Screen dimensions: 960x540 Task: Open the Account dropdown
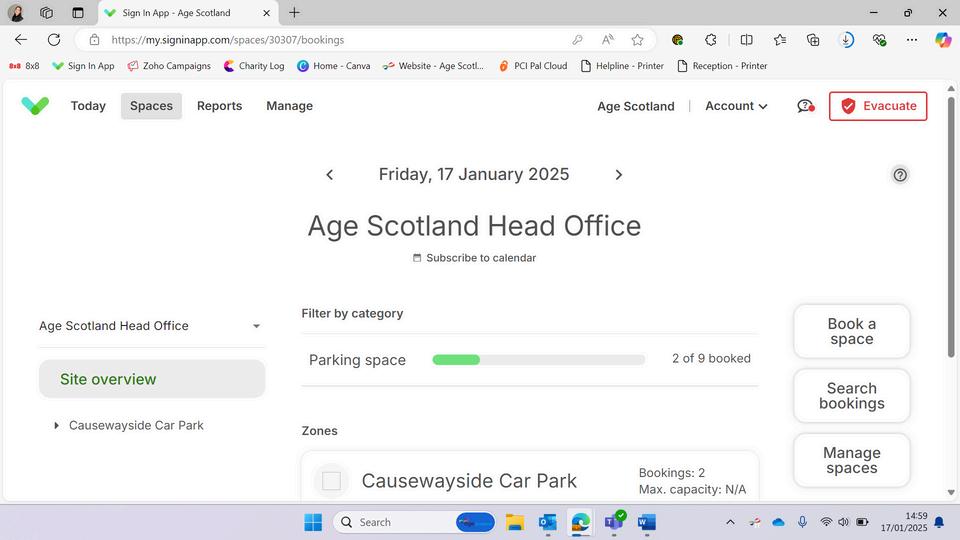(736, 106)
